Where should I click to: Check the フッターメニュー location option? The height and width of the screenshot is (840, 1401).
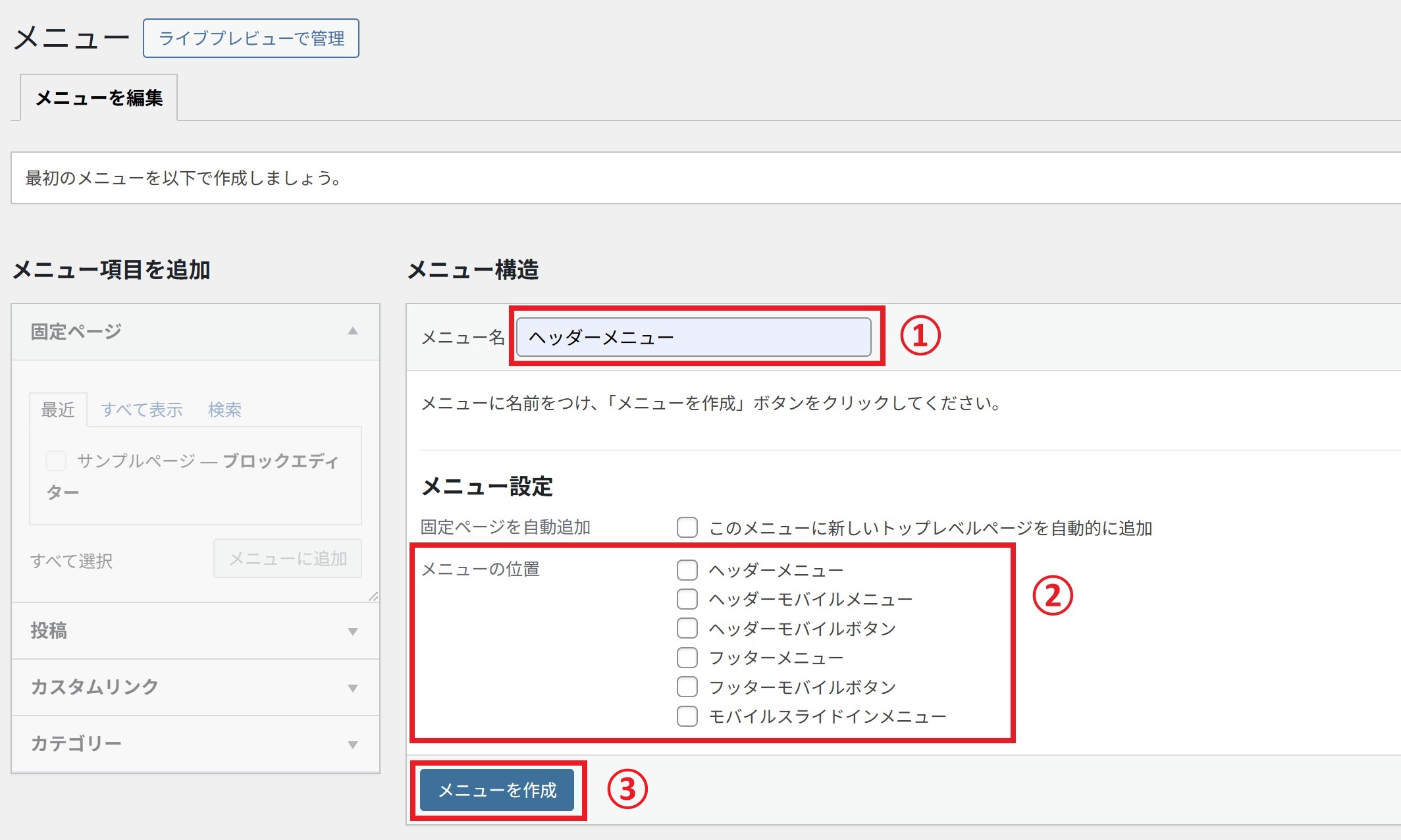[687, 658]
